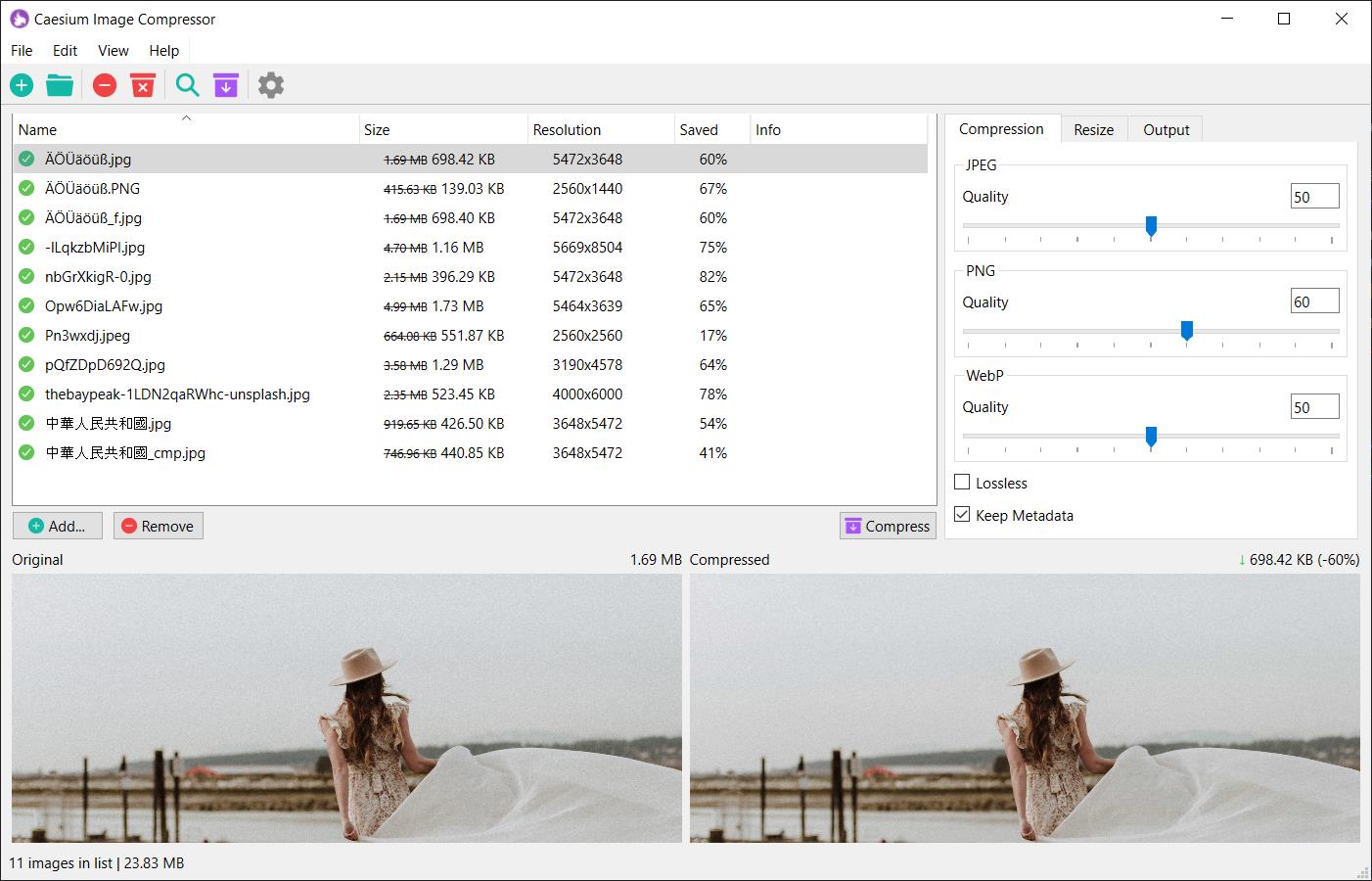Open a folder using the teal folder icon
The width and height of the screenshot is (1372, 881).
[60, 85]
